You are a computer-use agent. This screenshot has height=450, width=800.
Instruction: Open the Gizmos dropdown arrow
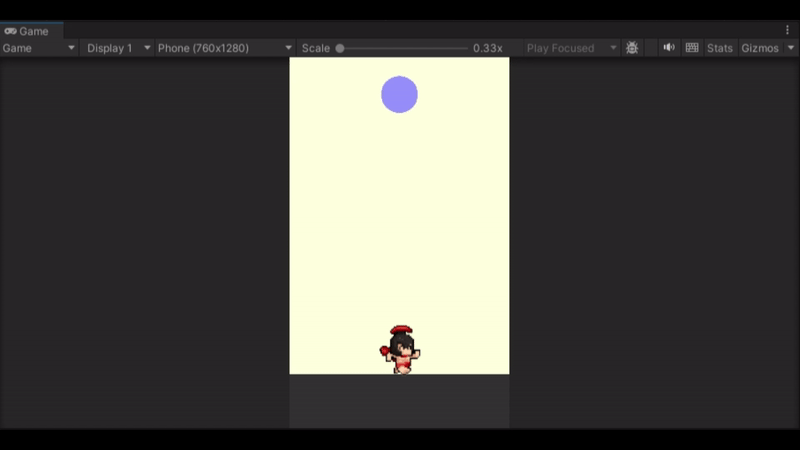tap(791, 48)
